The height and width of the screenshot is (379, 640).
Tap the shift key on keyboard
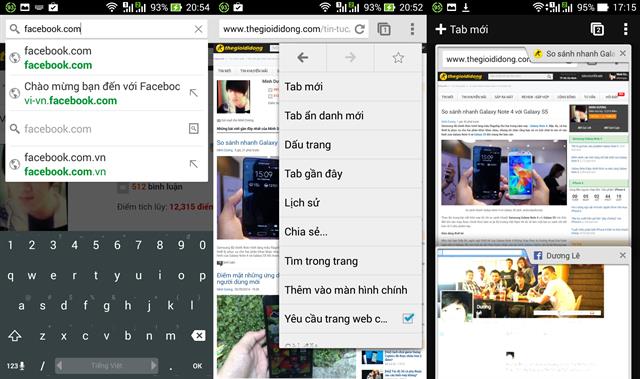coord(15,336)
